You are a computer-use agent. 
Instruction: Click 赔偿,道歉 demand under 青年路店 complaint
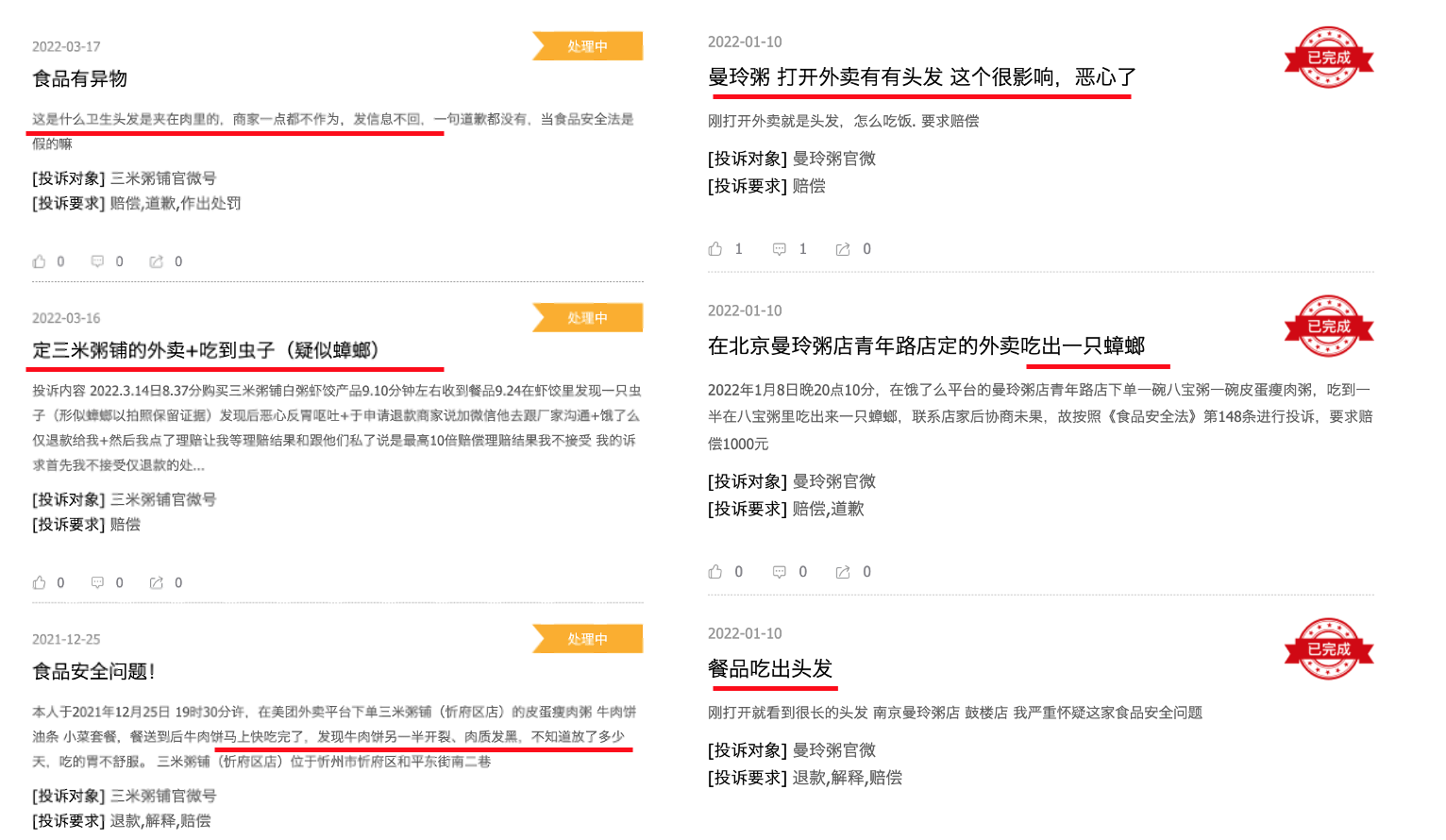tap(828, 509)
